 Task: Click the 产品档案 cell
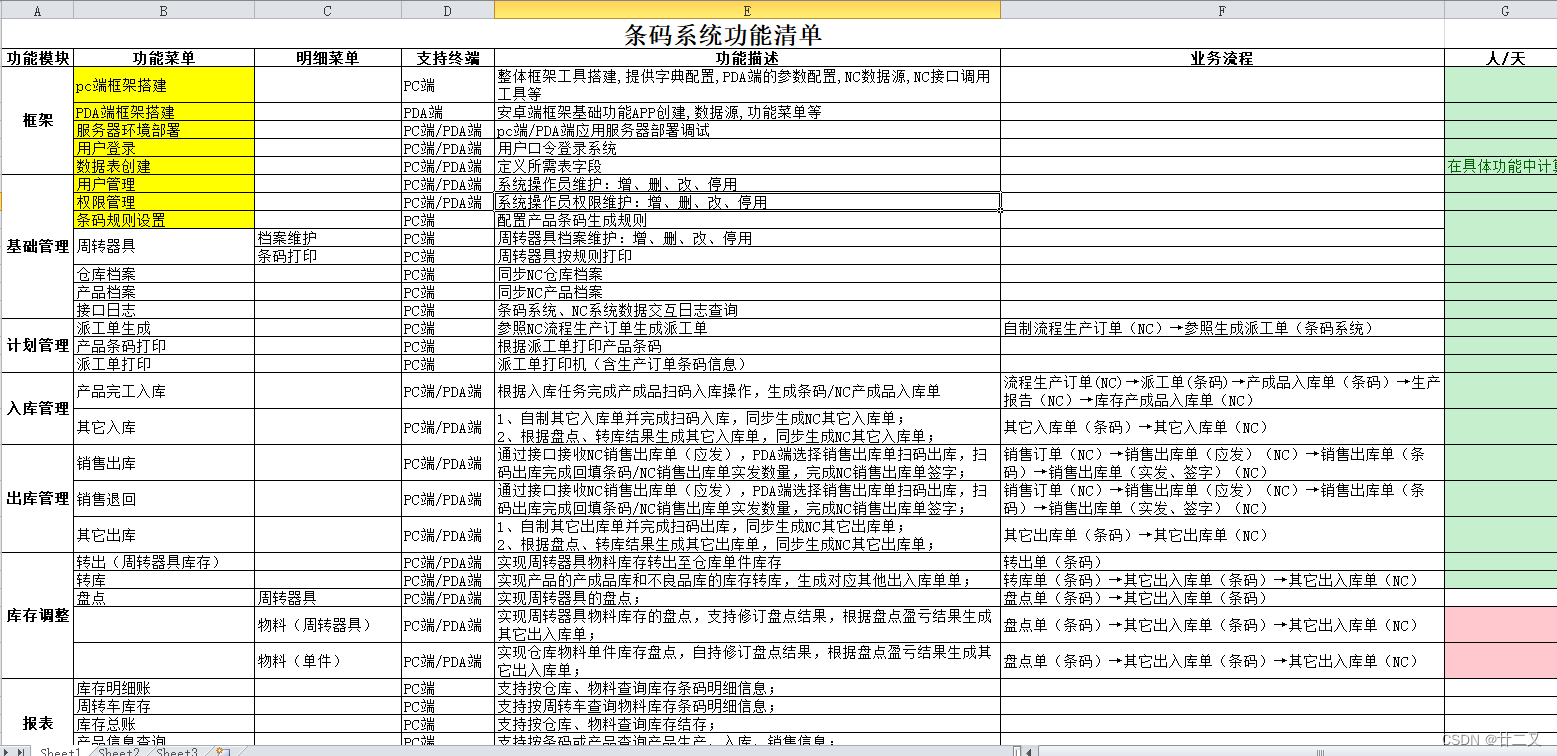click(164, 292)
